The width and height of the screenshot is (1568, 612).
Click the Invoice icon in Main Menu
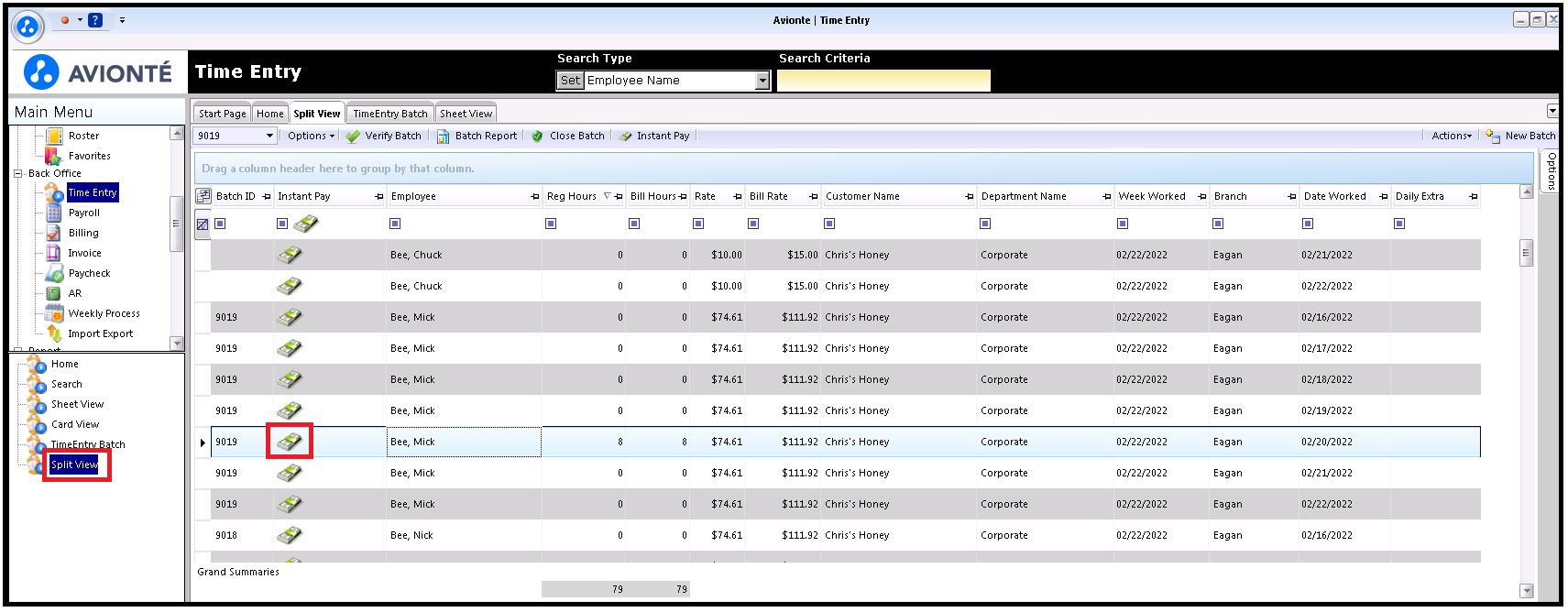54,253
